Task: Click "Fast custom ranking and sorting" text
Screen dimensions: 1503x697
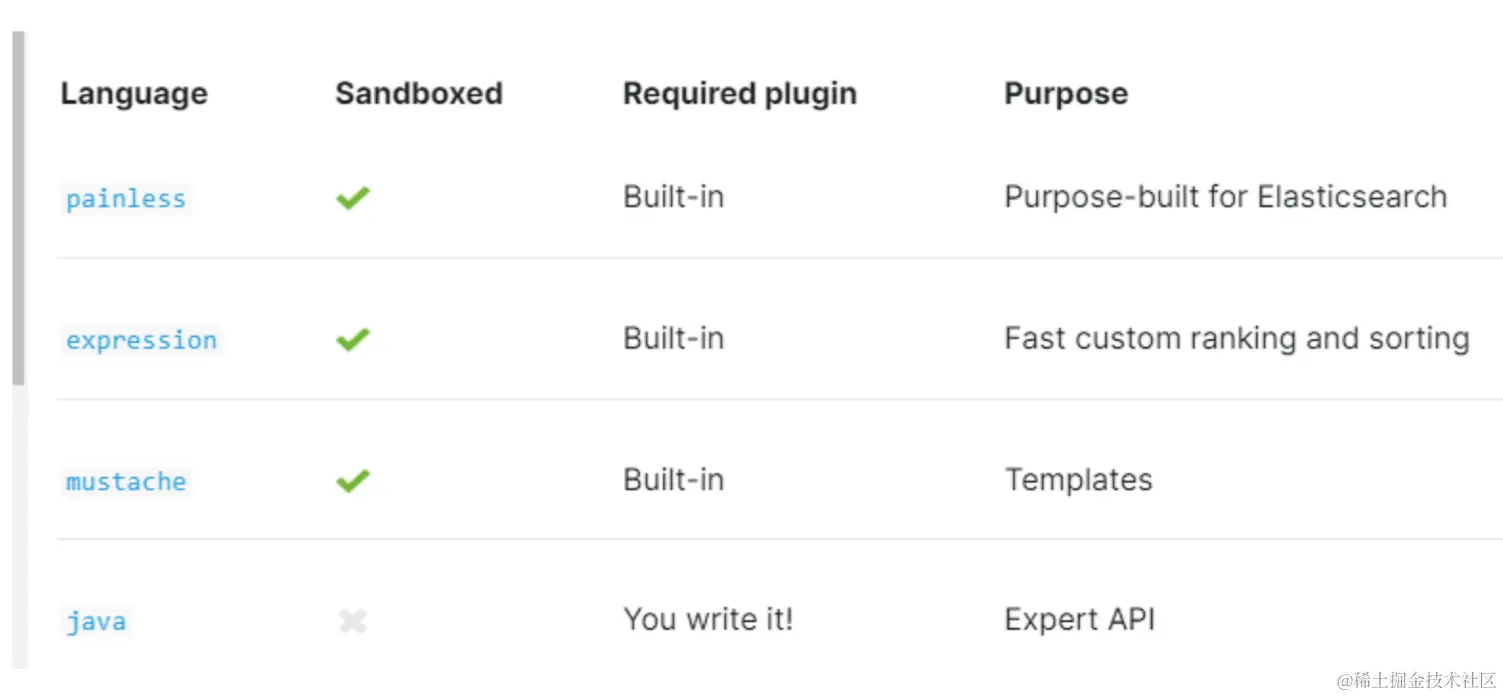Action: click(x=1237, y=339)
